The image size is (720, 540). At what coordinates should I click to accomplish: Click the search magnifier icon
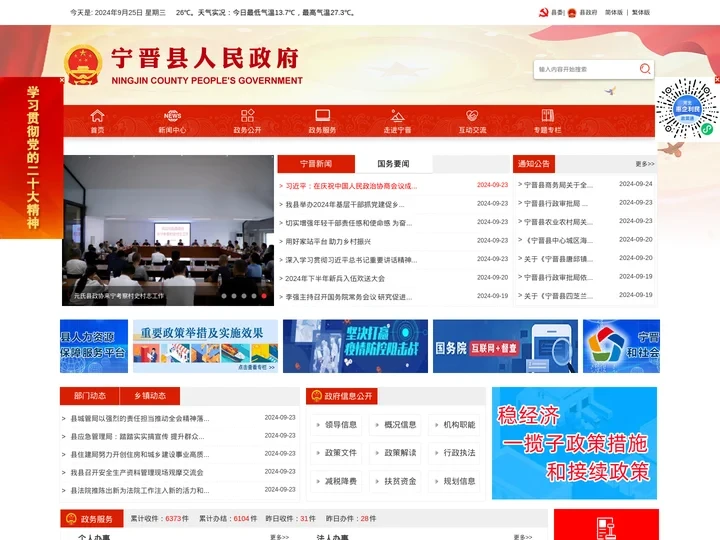tap(645, 69)
